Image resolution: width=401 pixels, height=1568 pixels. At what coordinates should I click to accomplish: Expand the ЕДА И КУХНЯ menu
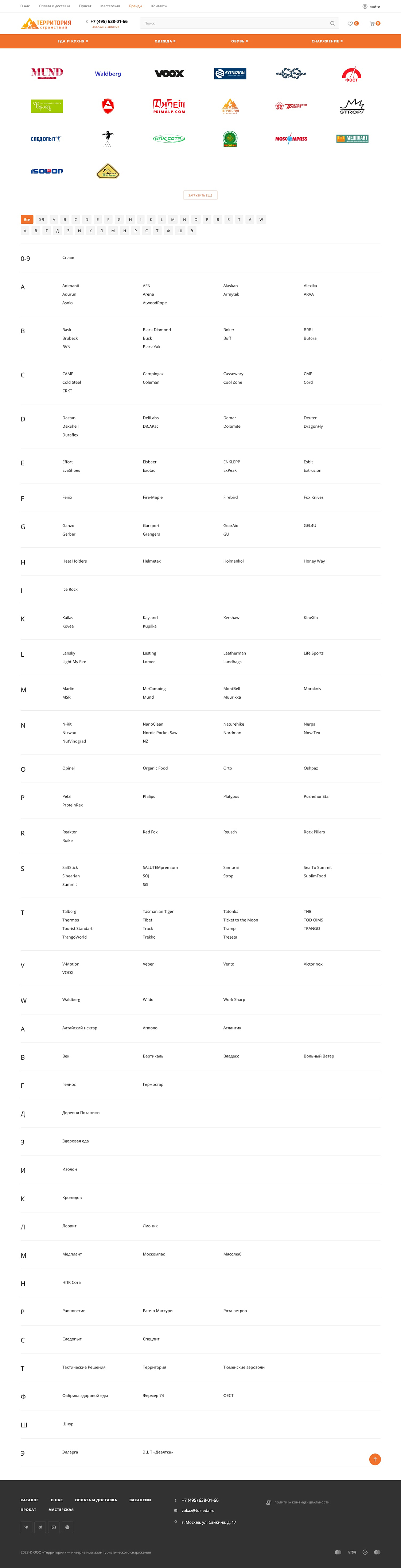73,42
